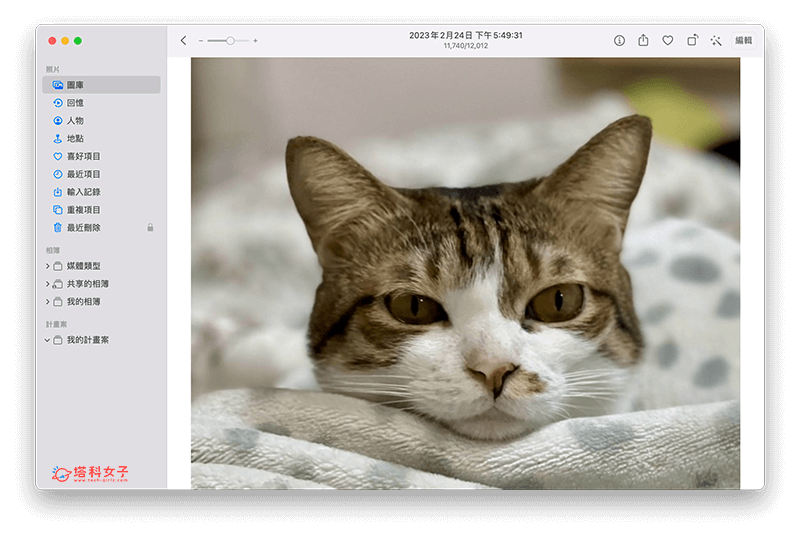Viewport: 800px width, 537px height.
Task: Select the 媒體類型 folder label
Action: (x=84, y=266)
